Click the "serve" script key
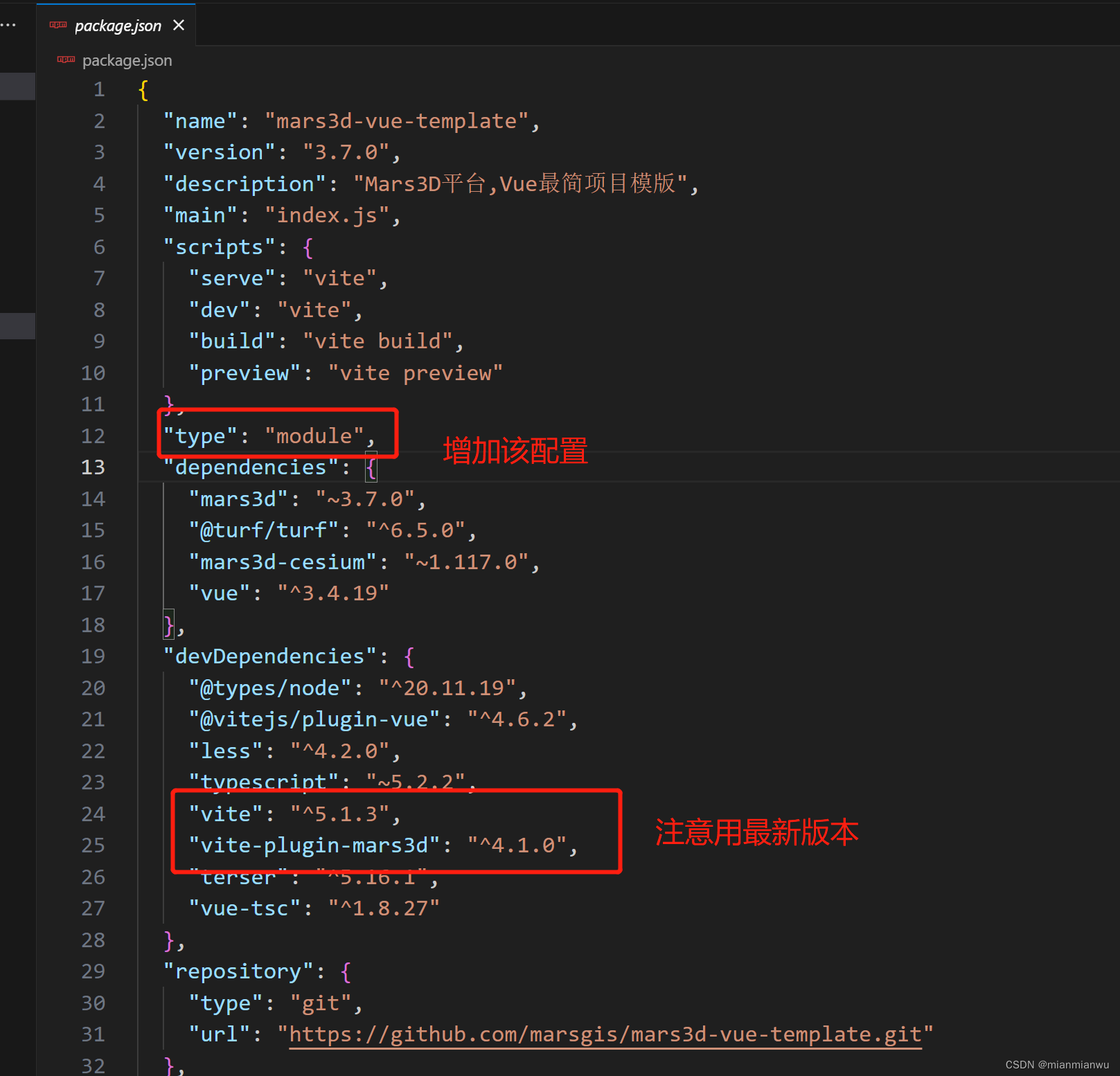 tap(232, 278)
